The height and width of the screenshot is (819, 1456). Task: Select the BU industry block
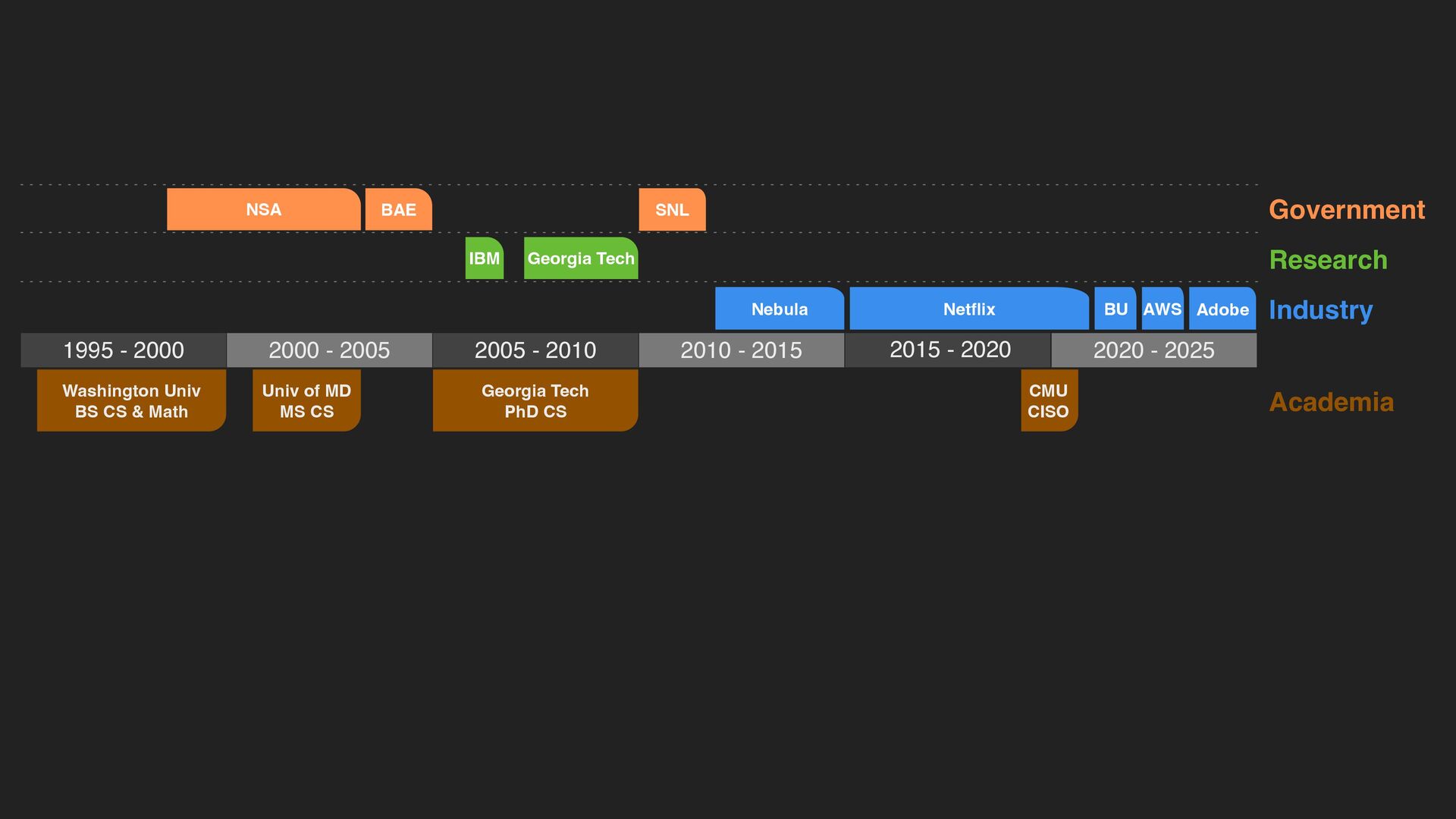click(x=1115, y=309)
